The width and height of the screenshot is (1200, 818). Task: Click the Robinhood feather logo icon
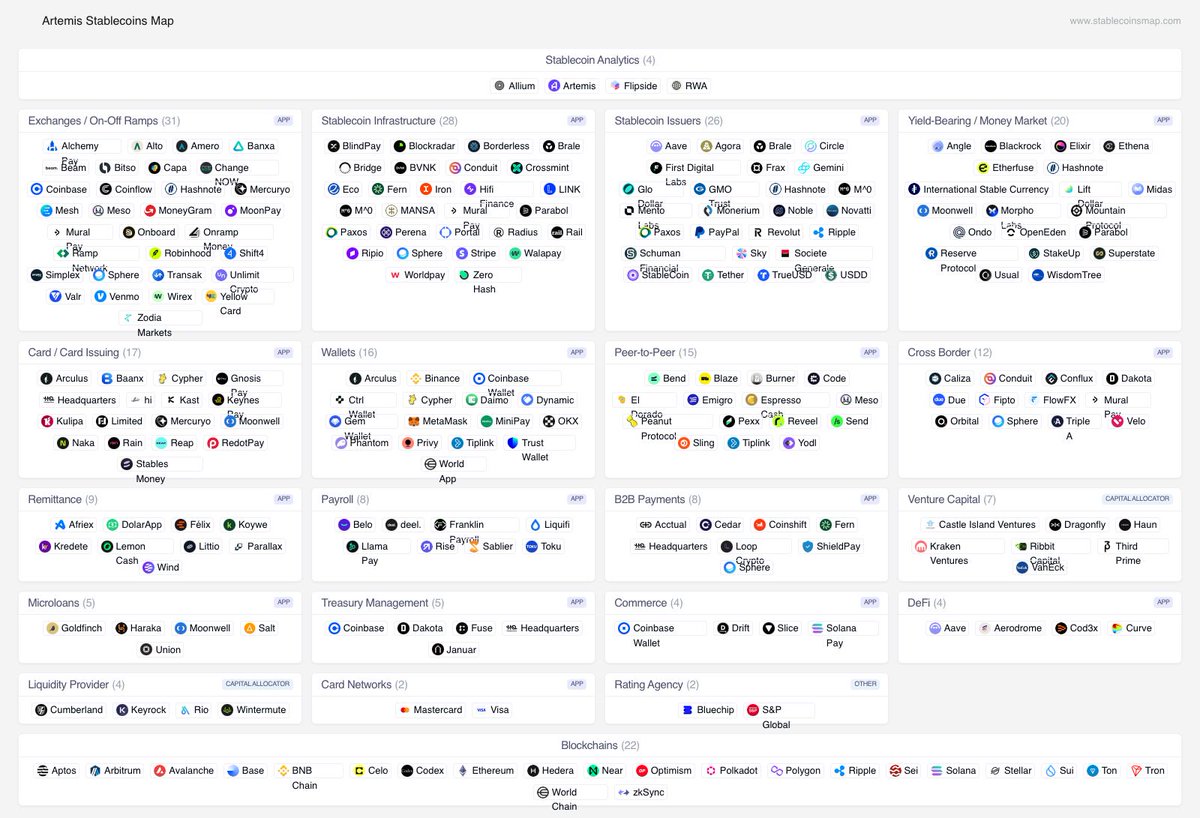[155, 254]
